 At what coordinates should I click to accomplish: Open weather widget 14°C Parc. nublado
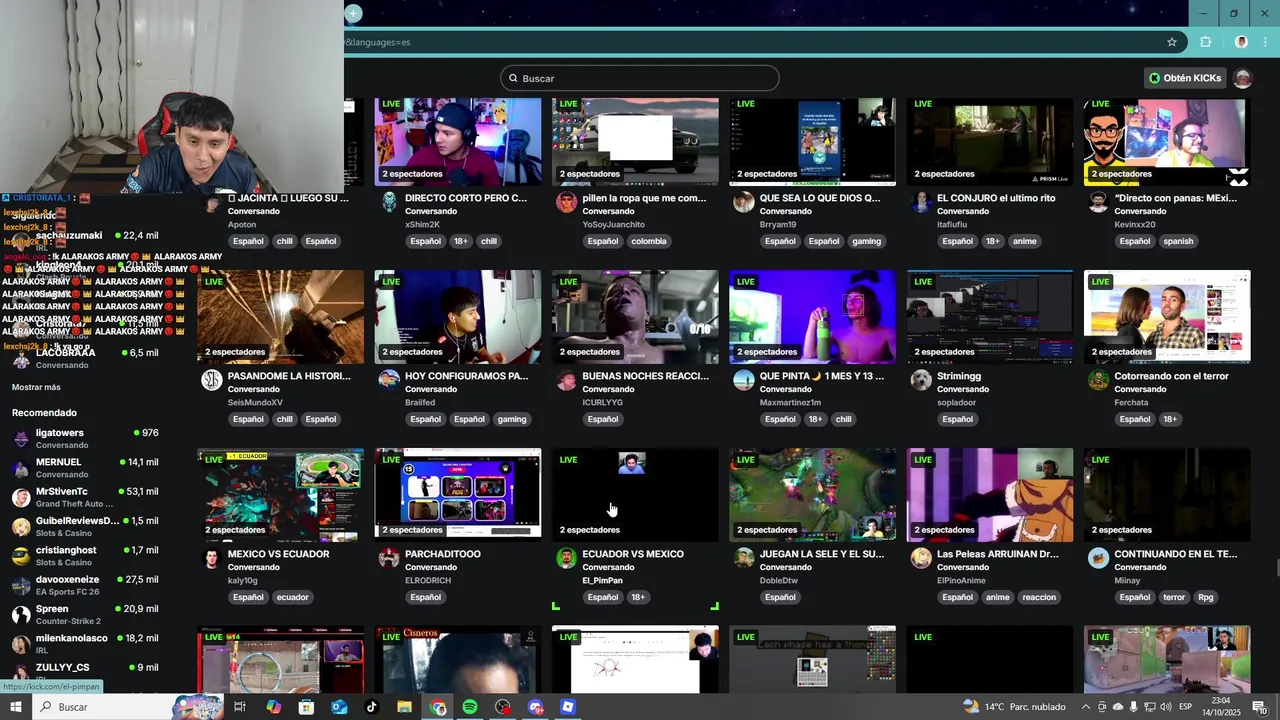click(1014, 707)
